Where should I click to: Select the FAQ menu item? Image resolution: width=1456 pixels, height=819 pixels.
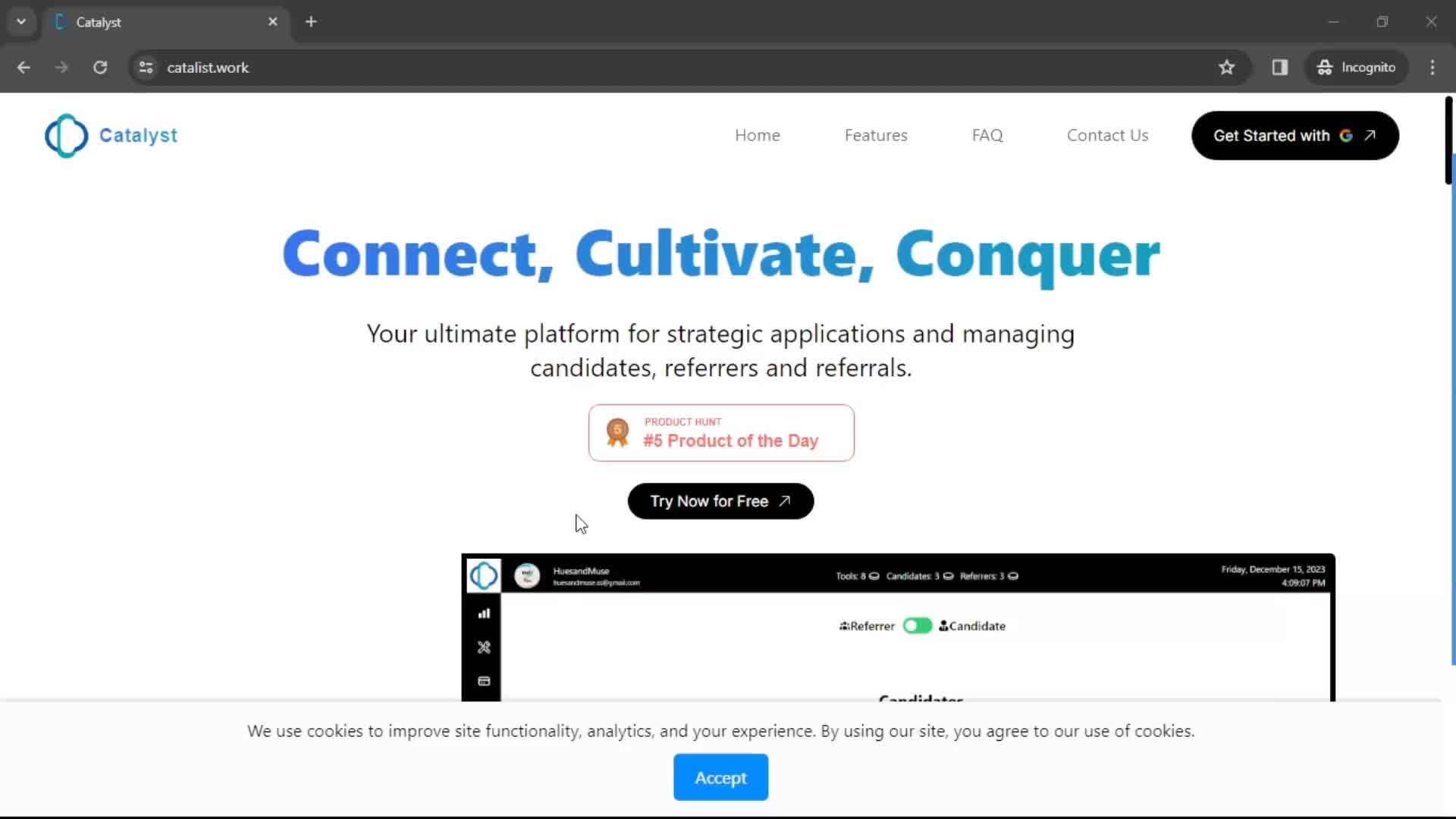987,135
